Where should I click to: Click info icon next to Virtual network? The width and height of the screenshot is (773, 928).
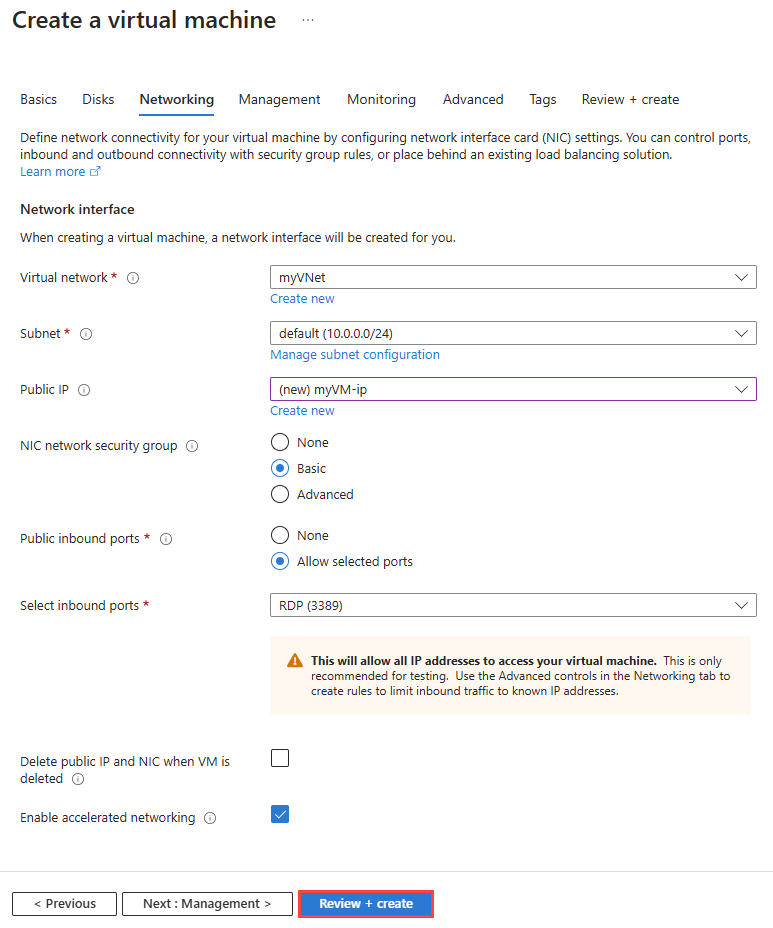[133, 278]
